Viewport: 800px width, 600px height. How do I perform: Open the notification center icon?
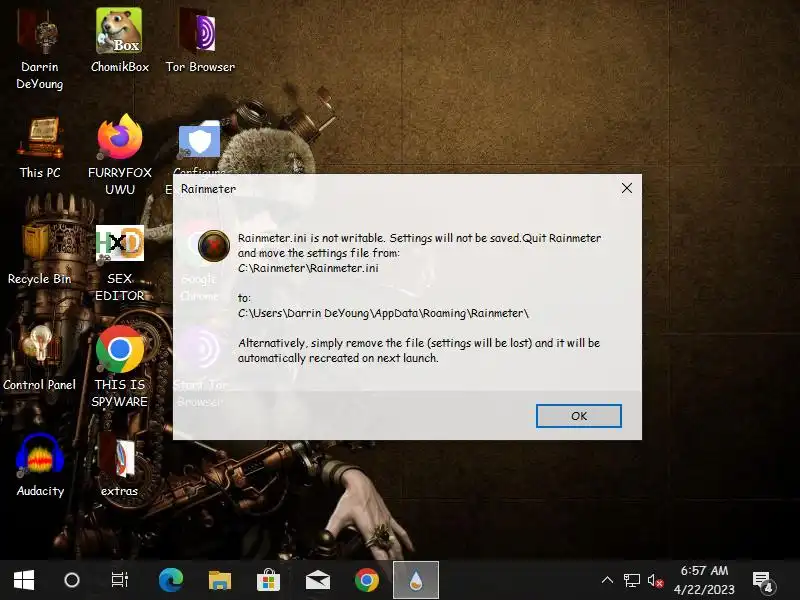(x=764, y=580)
